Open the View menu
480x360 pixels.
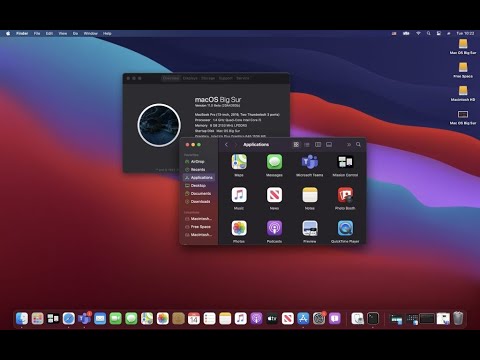point(63,33)
